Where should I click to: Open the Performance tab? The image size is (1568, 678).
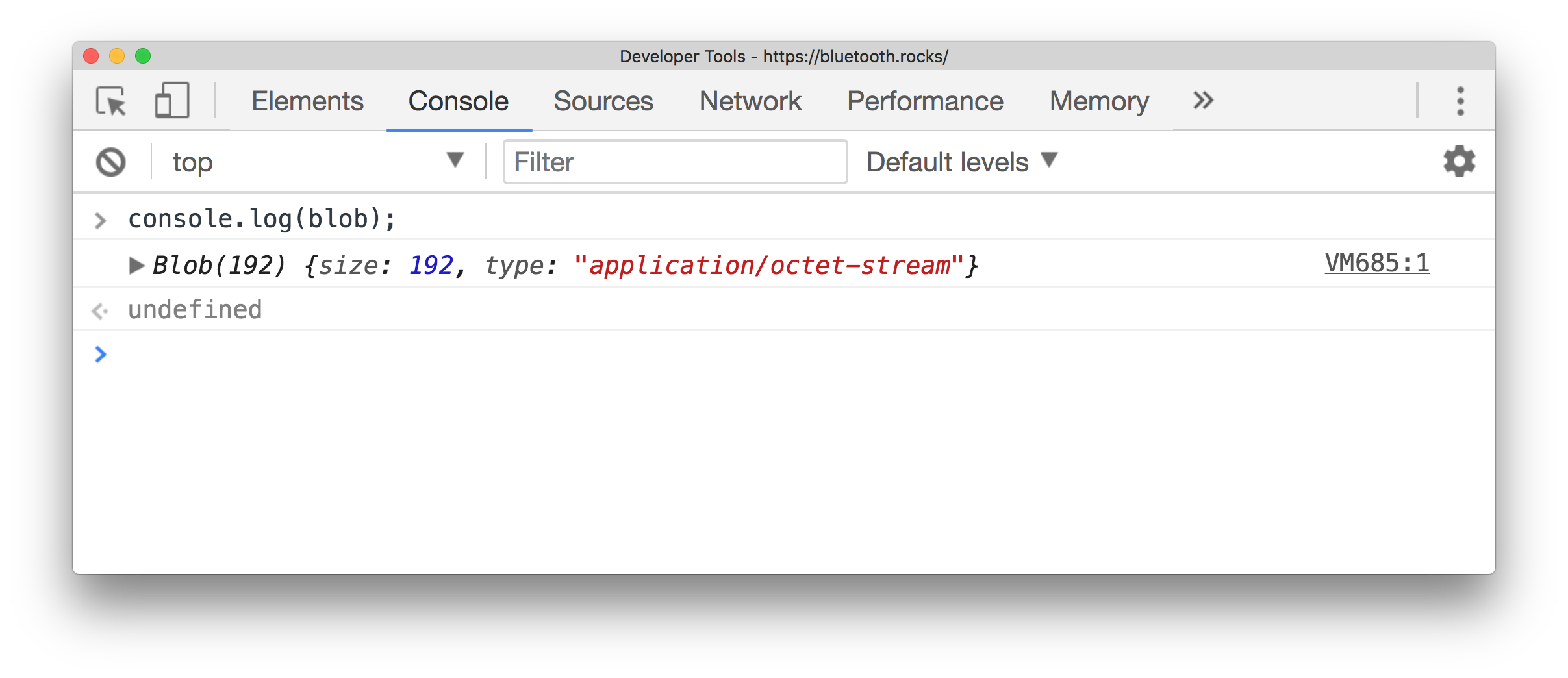925,101
